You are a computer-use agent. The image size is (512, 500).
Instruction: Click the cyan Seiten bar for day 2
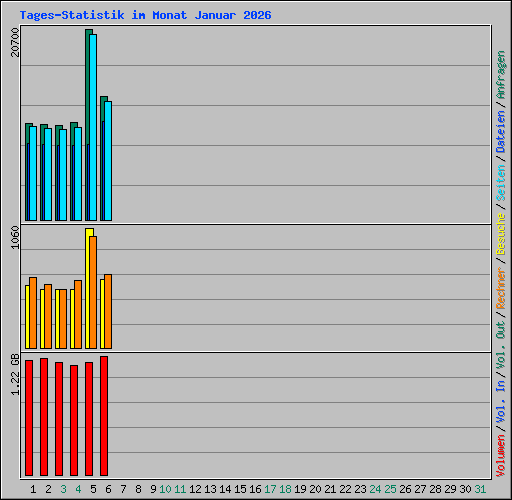(x=48, y=174)
